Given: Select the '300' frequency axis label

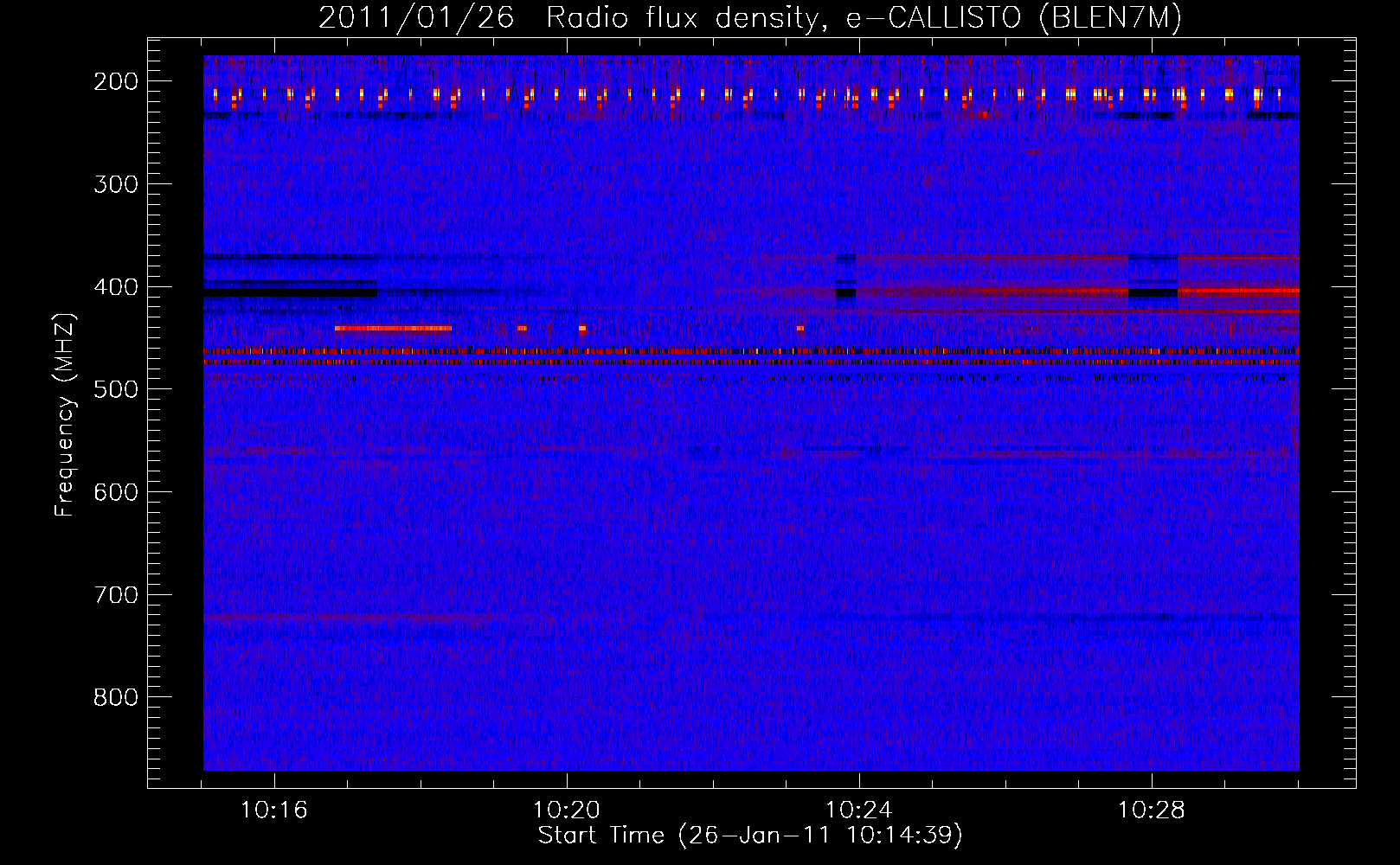Looking at the screenshot, I should pyautogui.click(x=116, y=184).
